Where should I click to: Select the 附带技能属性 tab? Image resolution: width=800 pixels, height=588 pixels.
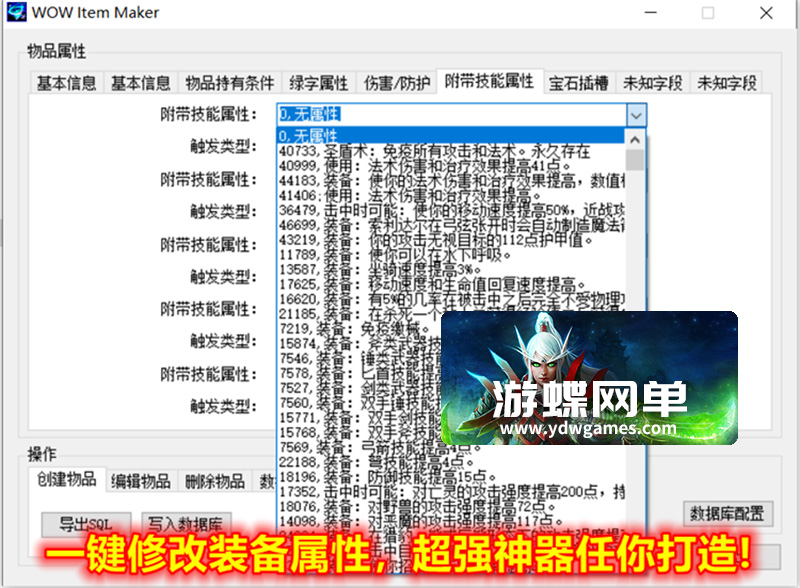(x=489, y=81)
